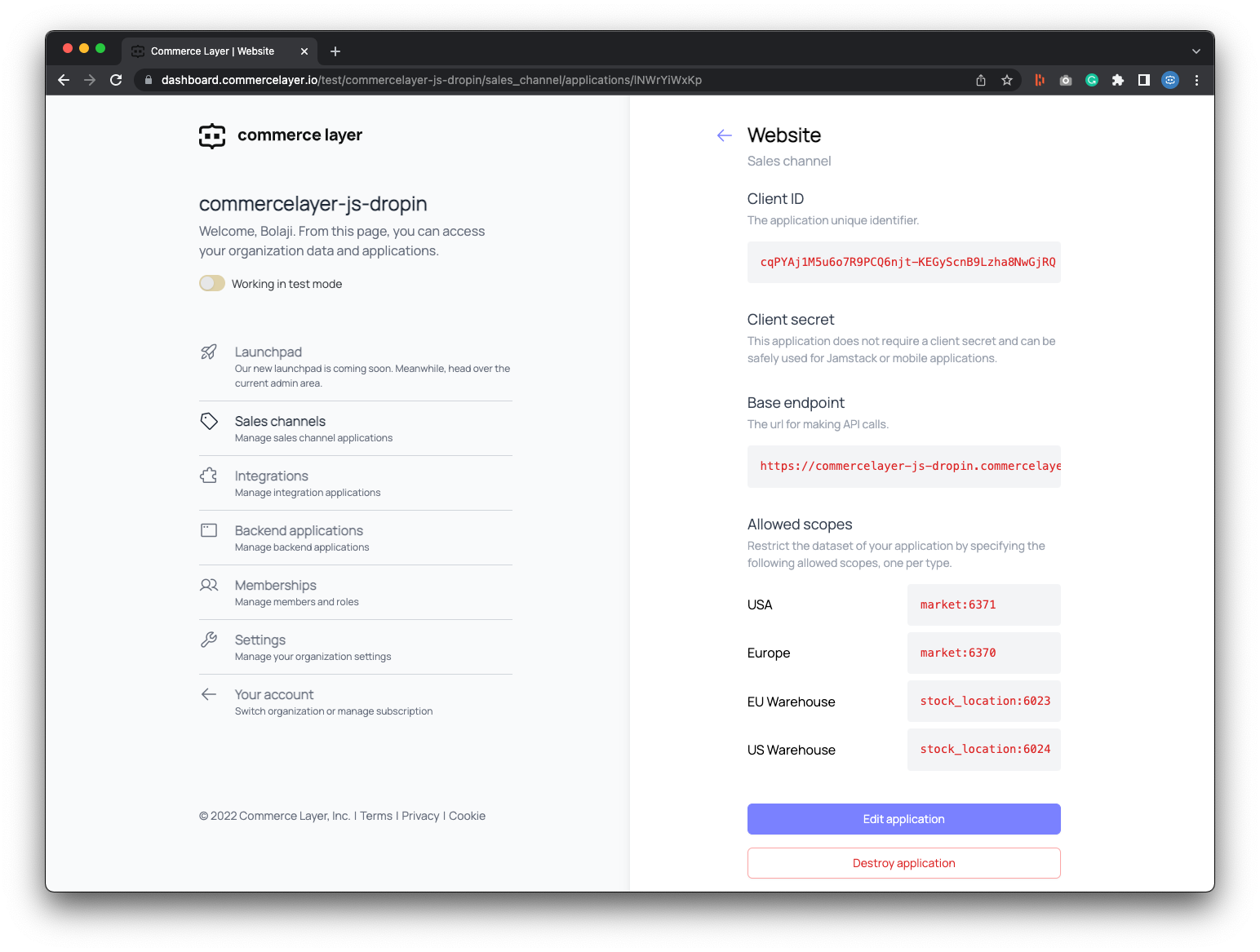Close the Commerce Layer | Website tab
Image resolution: width=1260 pixels, height=952 pixels.
click(x=304, y=51)
